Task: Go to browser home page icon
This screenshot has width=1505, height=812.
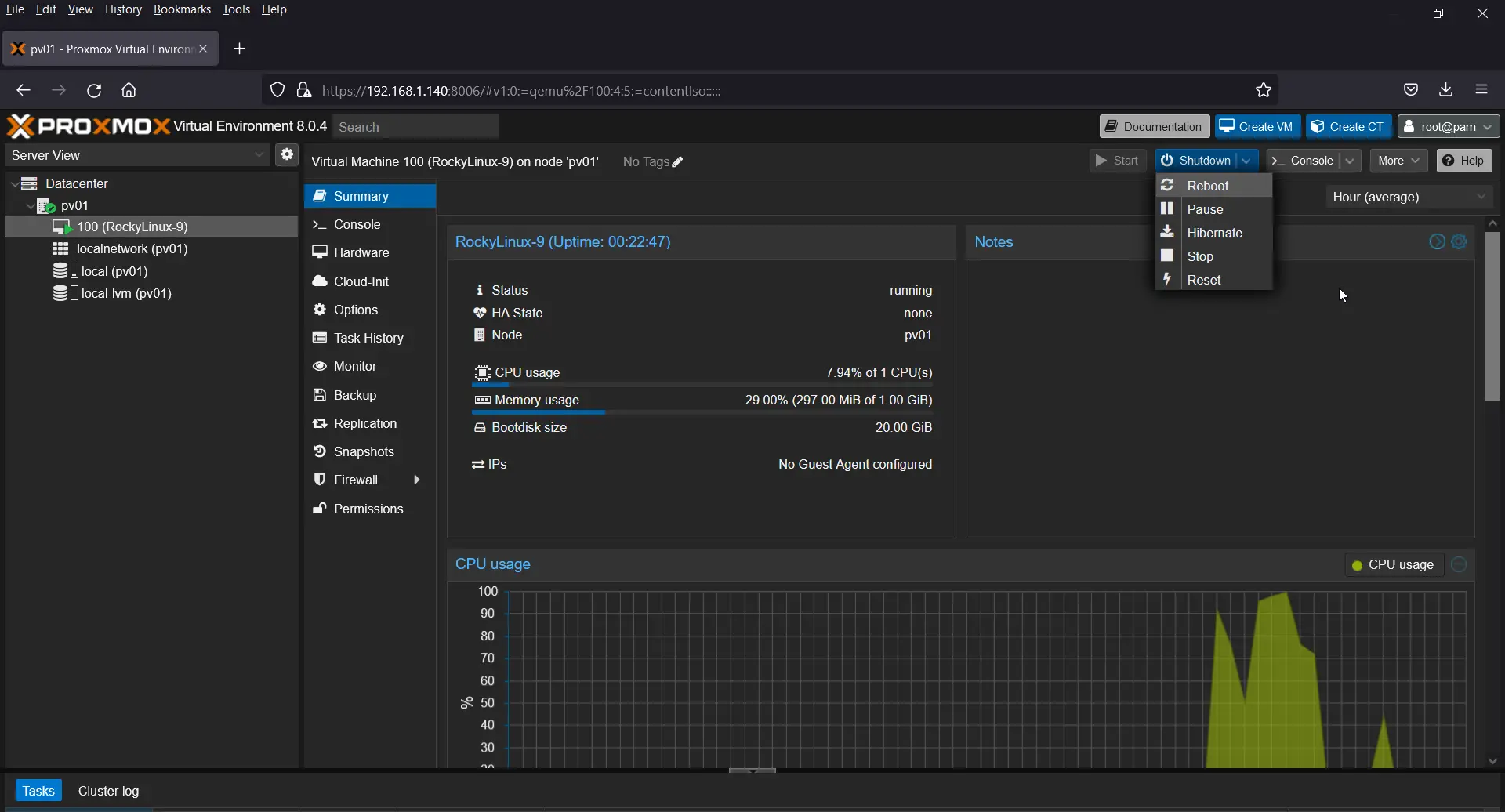Action: point(129,91)
